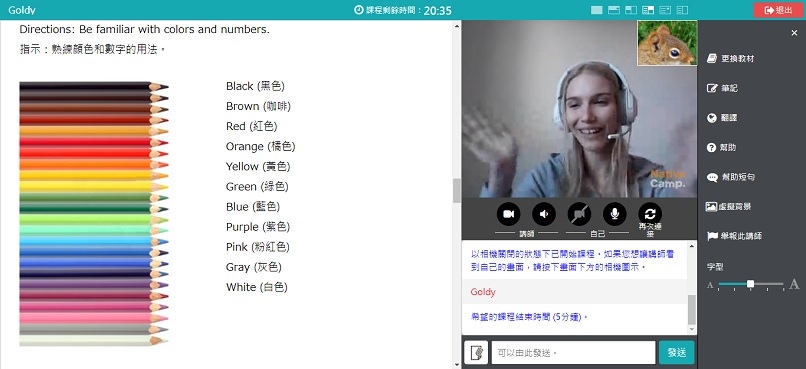The image size is (806, 369).
Task: Click the teacher's video feed
Action: click(579, 109)
